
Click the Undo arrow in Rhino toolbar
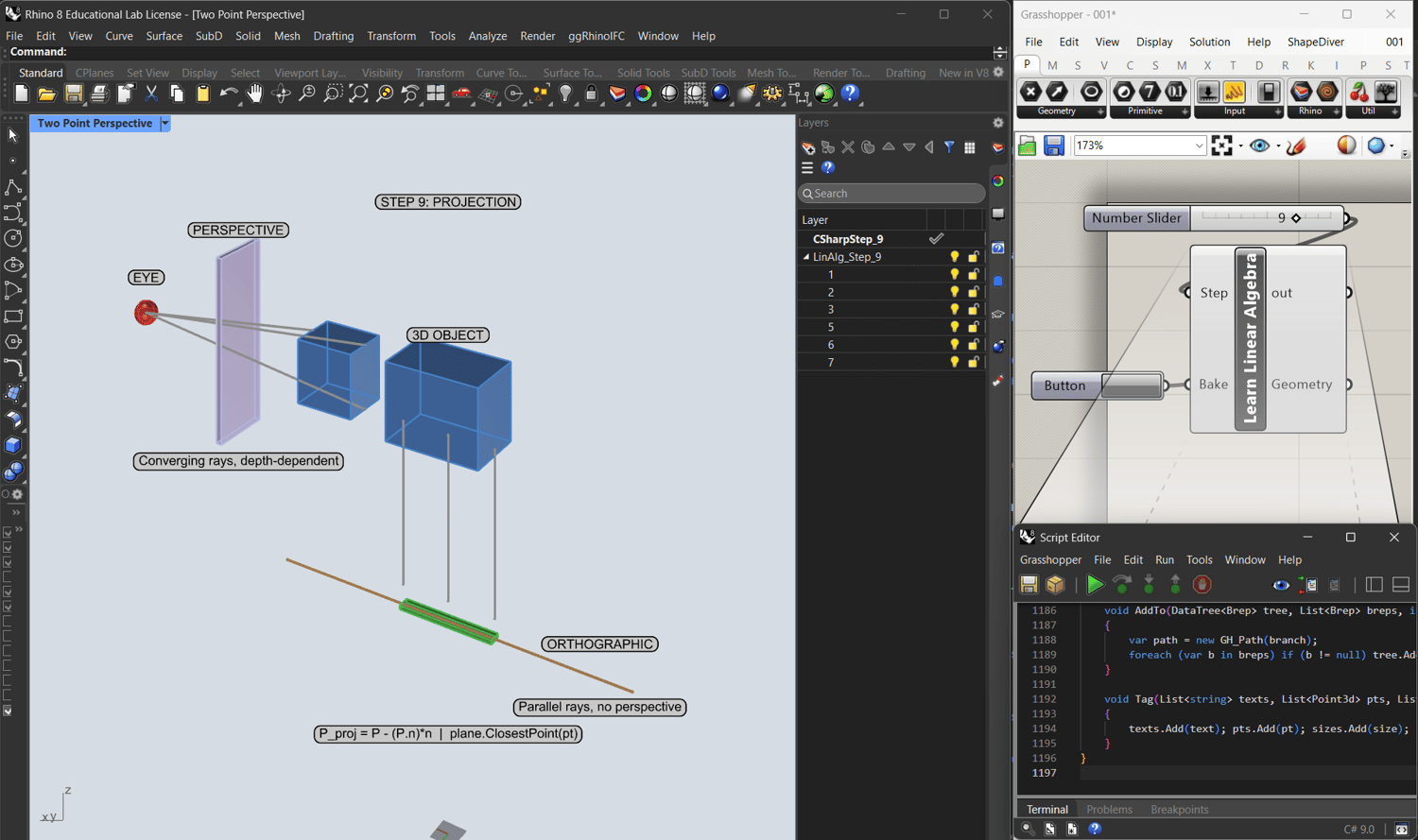coord(228,94)
